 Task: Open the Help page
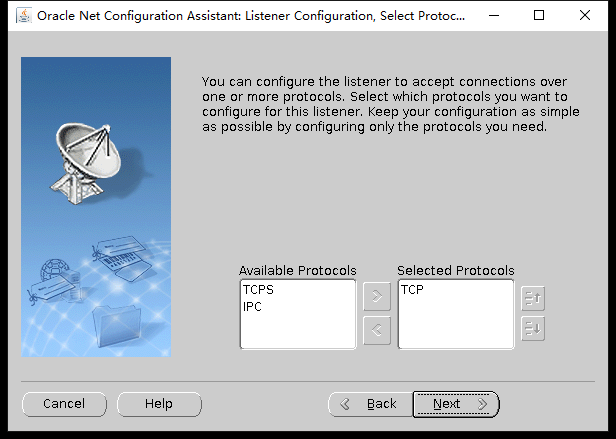[159, 404]
